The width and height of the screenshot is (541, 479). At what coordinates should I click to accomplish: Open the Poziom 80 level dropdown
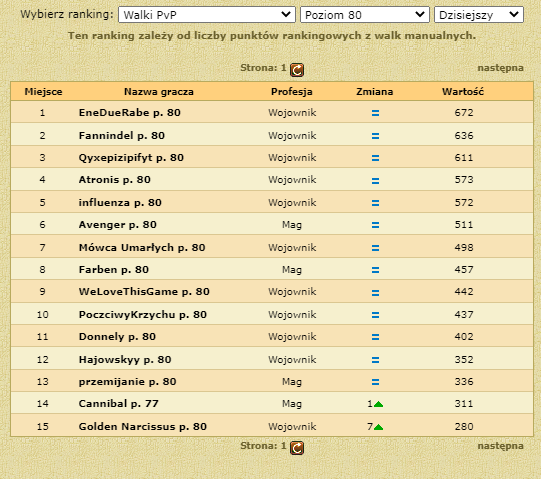tap(365, 15)
